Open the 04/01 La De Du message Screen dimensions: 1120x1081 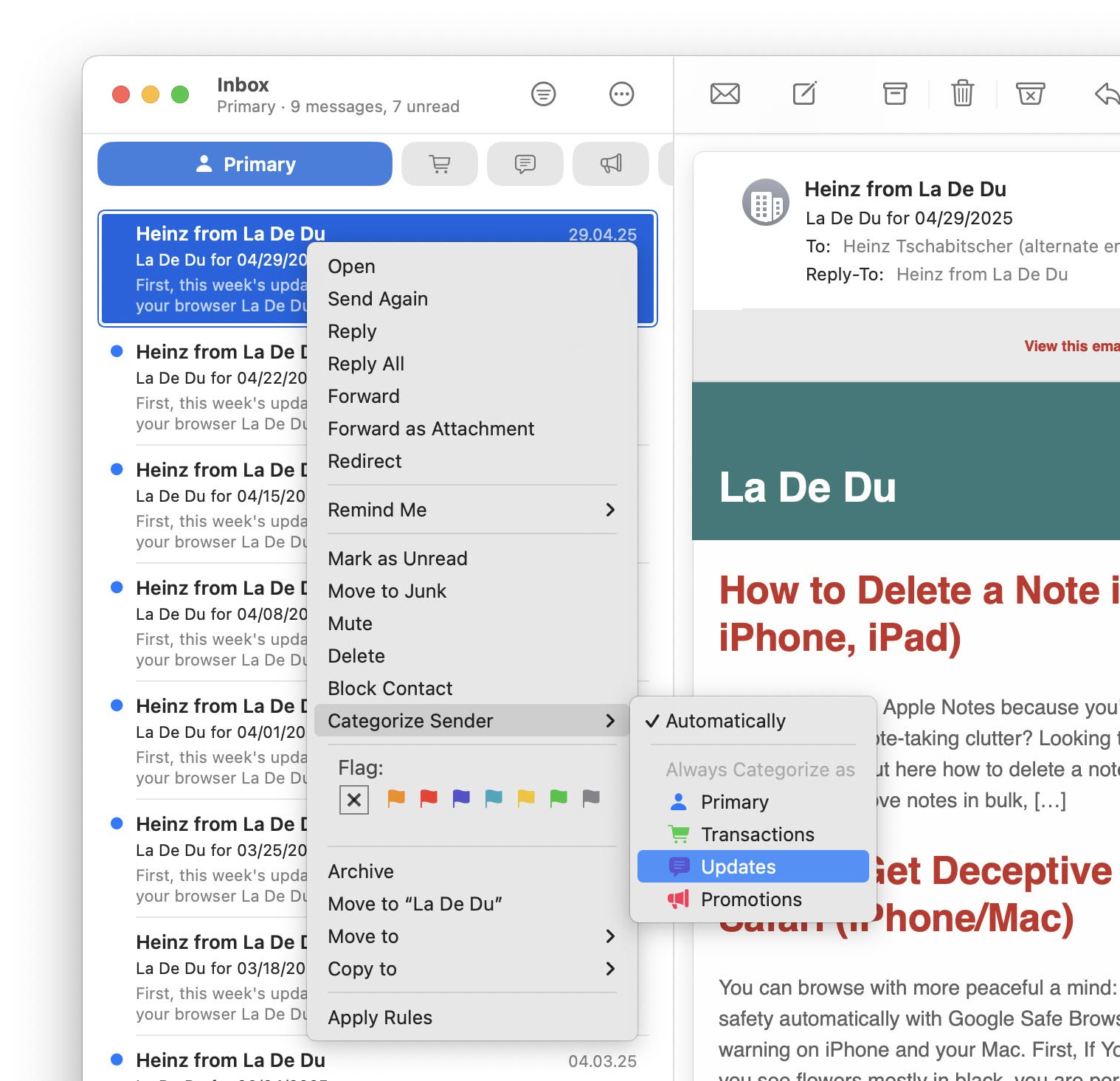(x=203, y=742)
